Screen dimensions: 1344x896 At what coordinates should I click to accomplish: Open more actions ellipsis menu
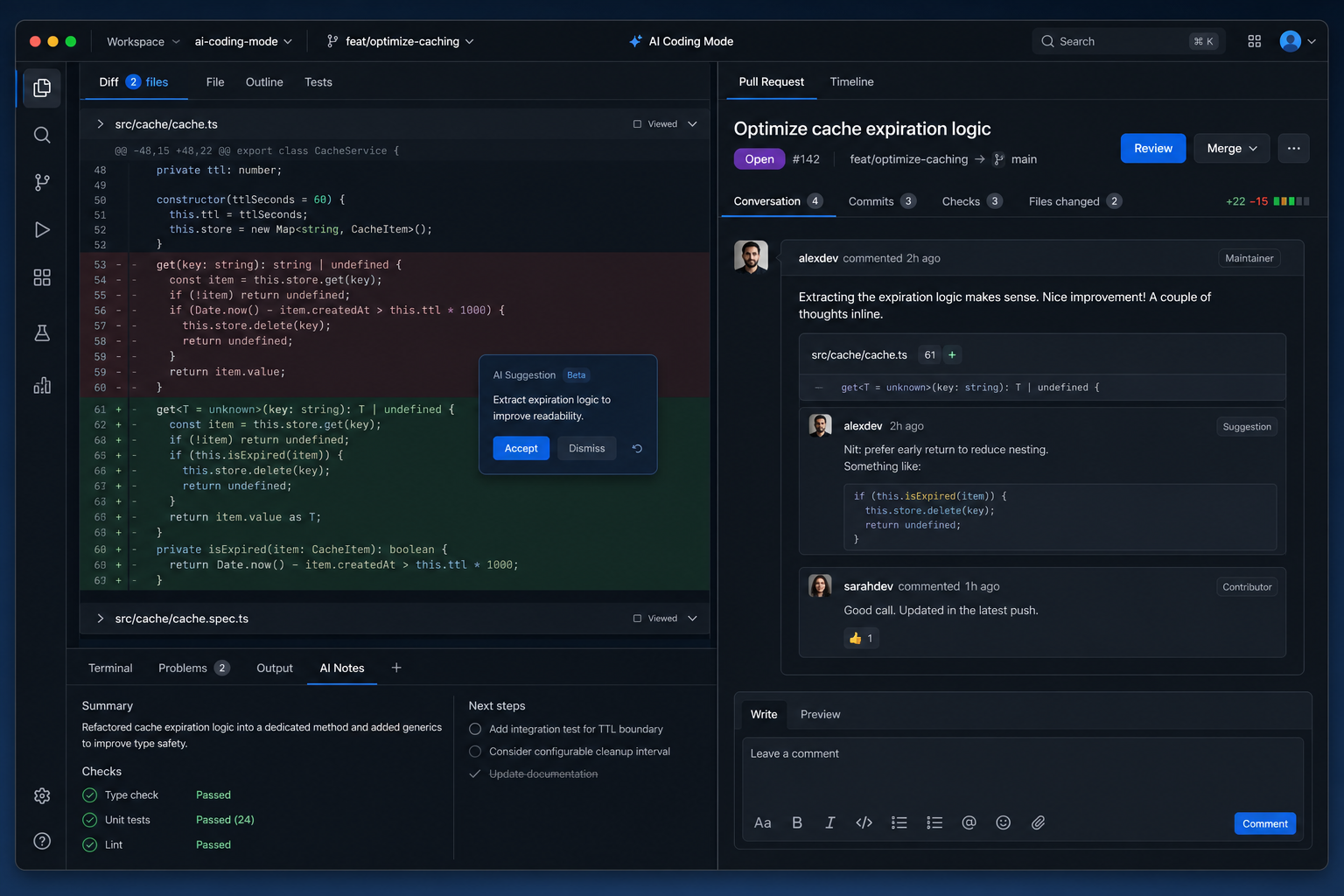pyautogui.click(x=1293, y=148)
